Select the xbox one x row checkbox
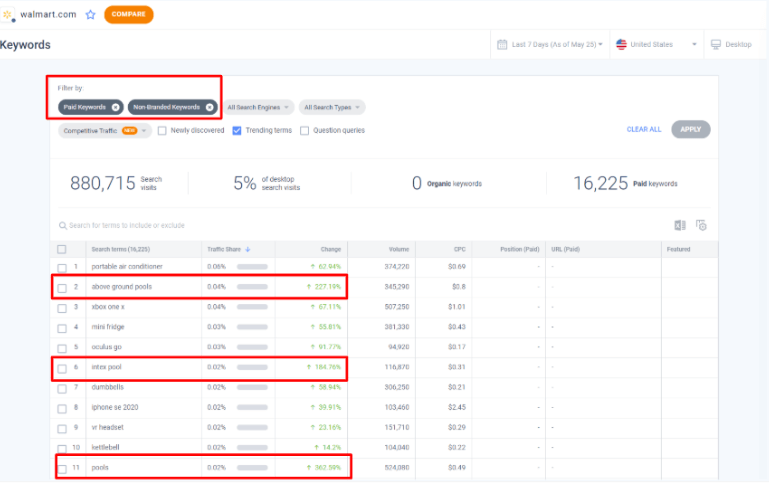Viewport: 769px width, 486px height. pos(62,308)
